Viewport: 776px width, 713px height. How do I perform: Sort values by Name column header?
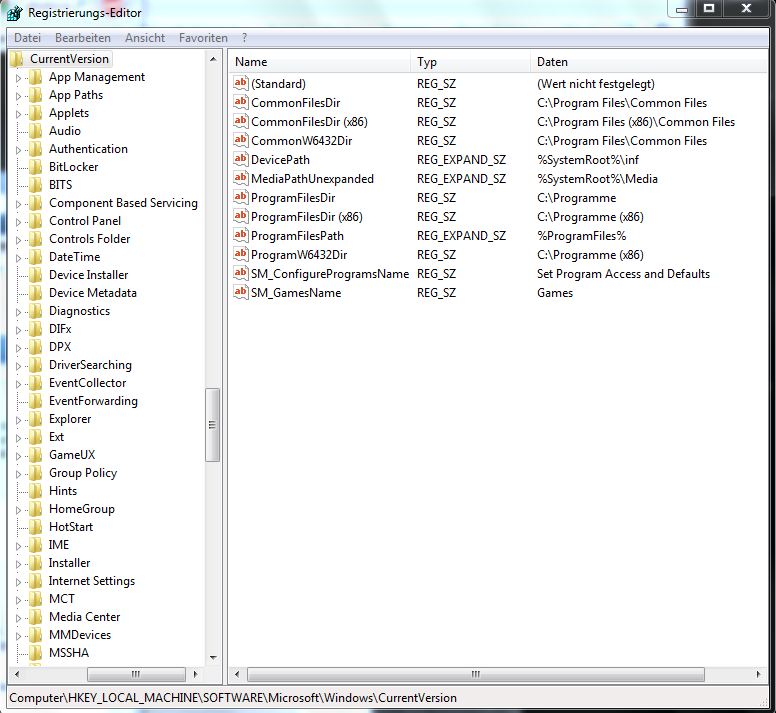pos(320,62)
